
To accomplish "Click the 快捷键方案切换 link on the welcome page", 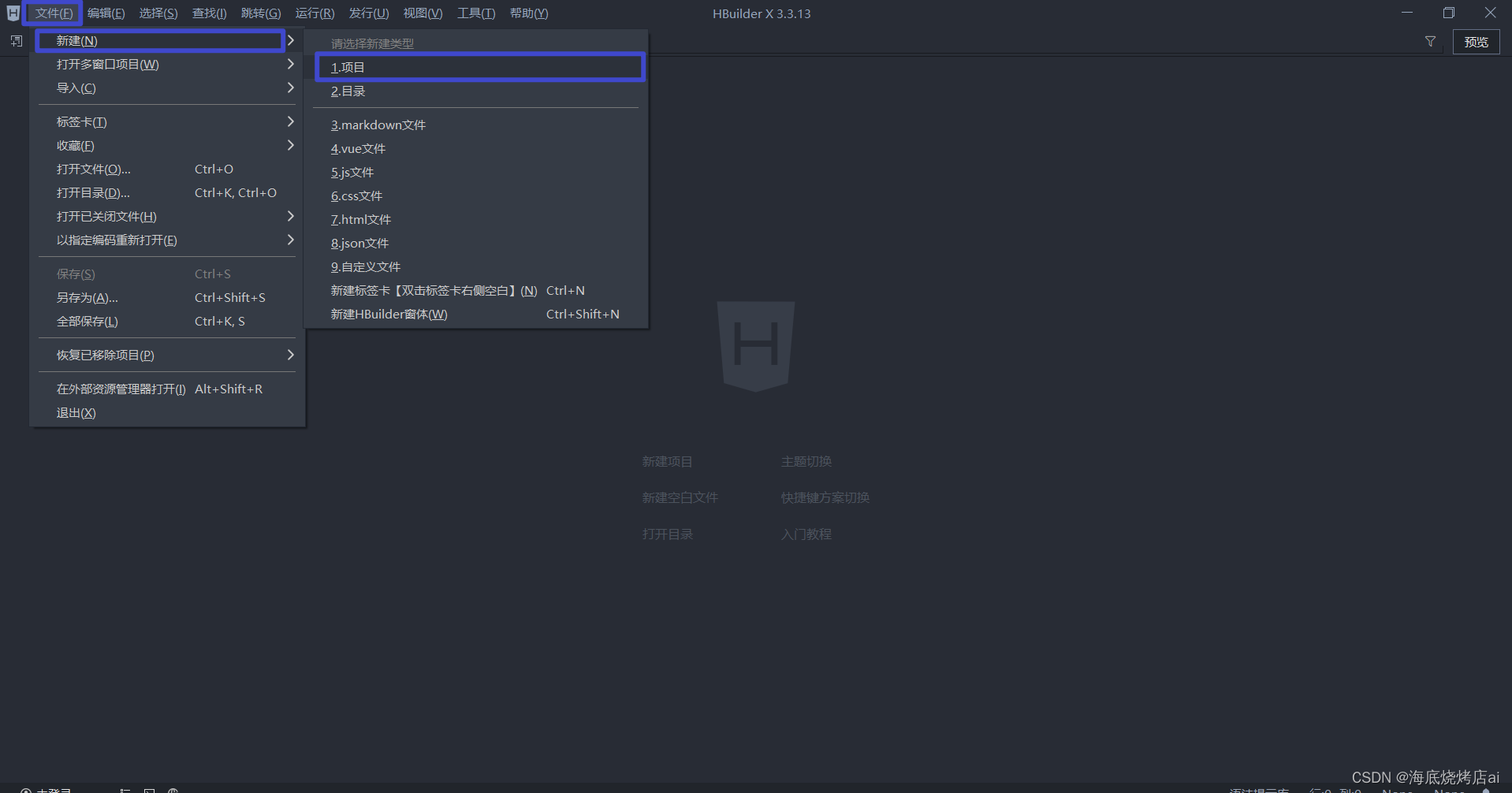I will tap(825, 497).
